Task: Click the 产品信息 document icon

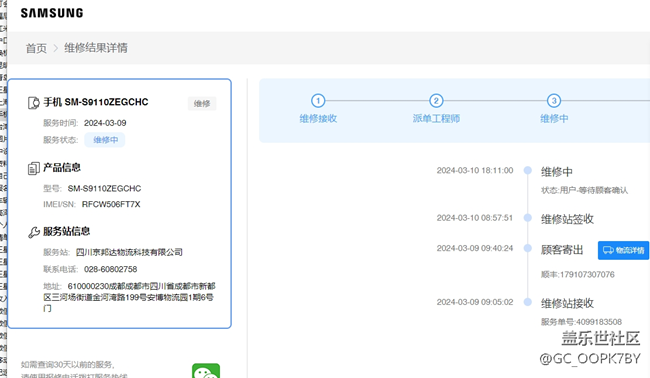Action: (x=34, y=168)
